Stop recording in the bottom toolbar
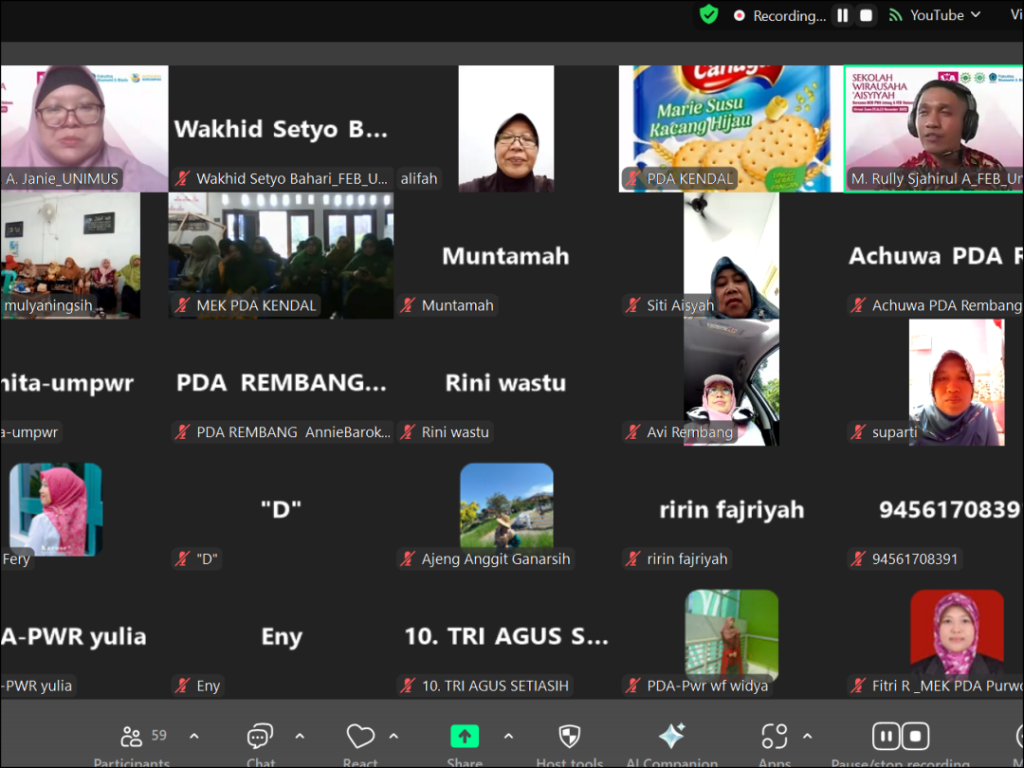The height and width of the screenshot is (768, 1024). pos(914,737)
